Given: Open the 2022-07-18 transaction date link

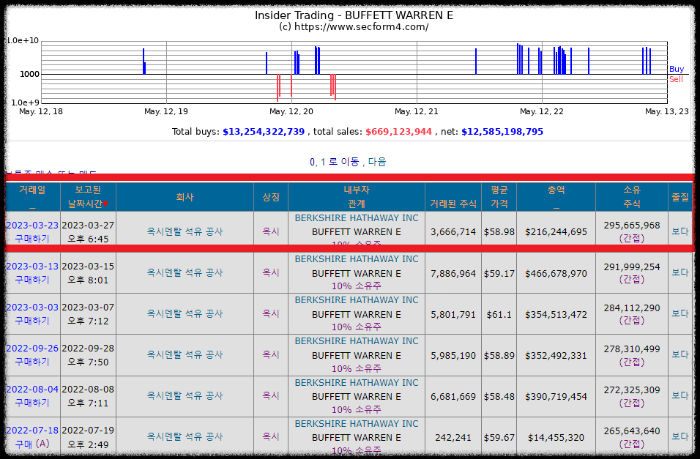Looking at the screenshot, I should 32,431.
